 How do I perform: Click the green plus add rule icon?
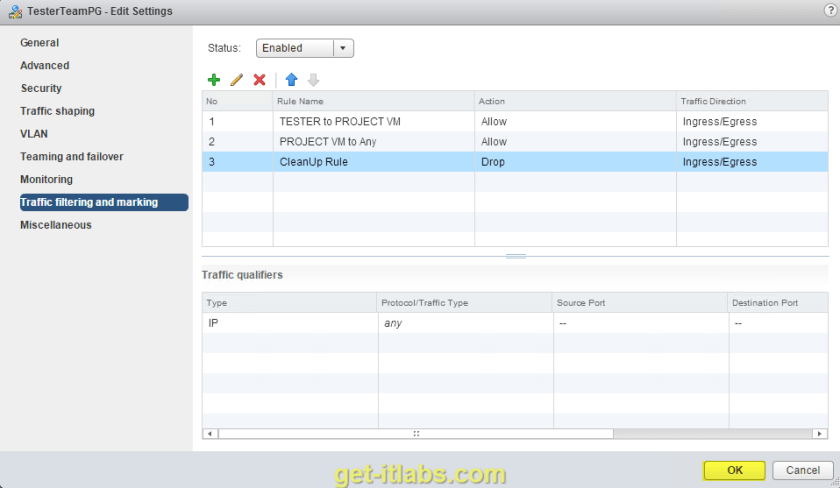[213, 80]
